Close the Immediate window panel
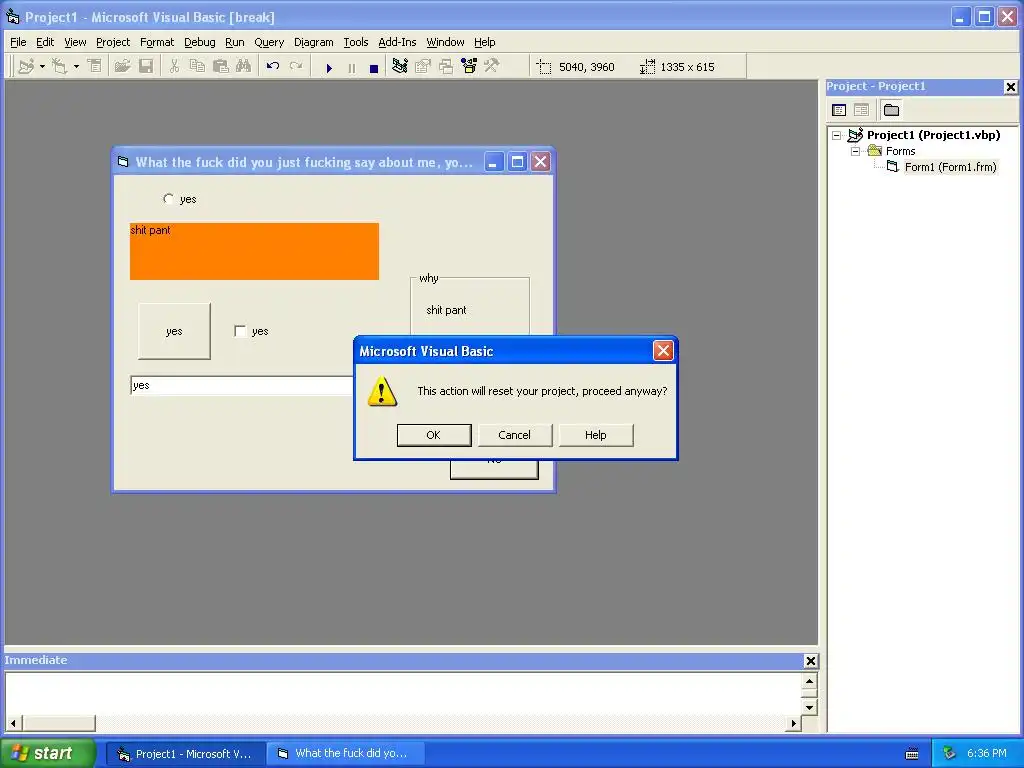1024x768 pixels. [x=810, y=661]
